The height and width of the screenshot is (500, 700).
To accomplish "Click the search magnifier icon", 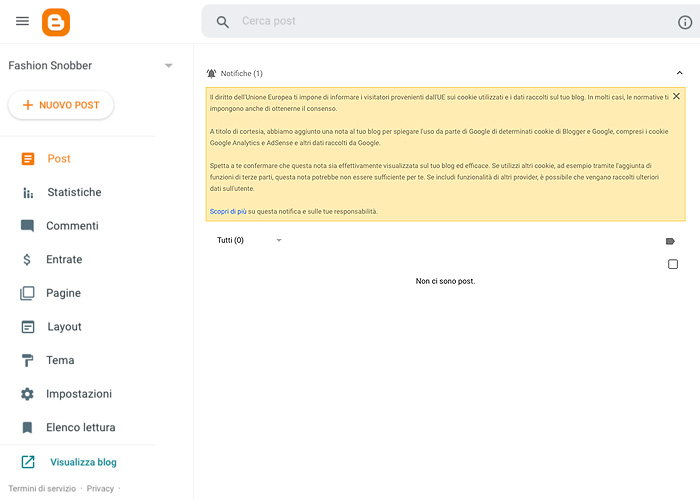I will click(222, 22).
